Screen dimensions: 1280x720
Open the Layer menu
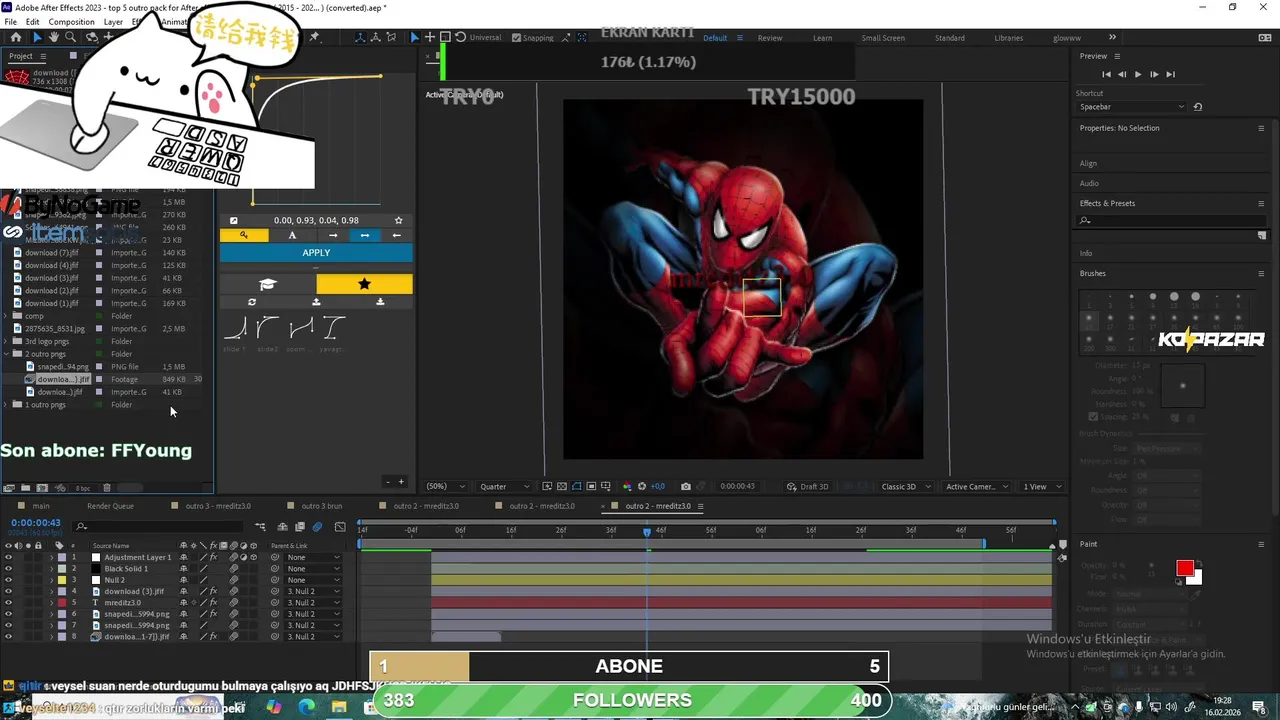[113, 22]
